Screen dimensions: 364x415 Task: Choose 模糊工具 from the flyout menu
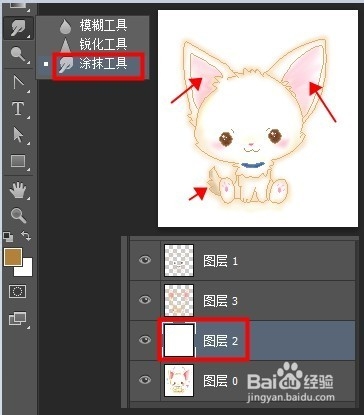92,25
